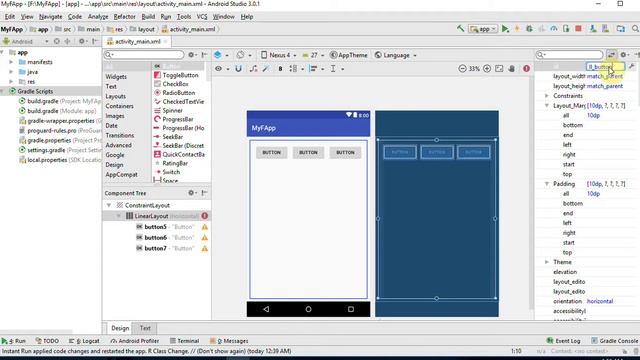This screenshot has width=640, height=360.
Task: Expand the Theme attribute section
Action: (547, 262)
